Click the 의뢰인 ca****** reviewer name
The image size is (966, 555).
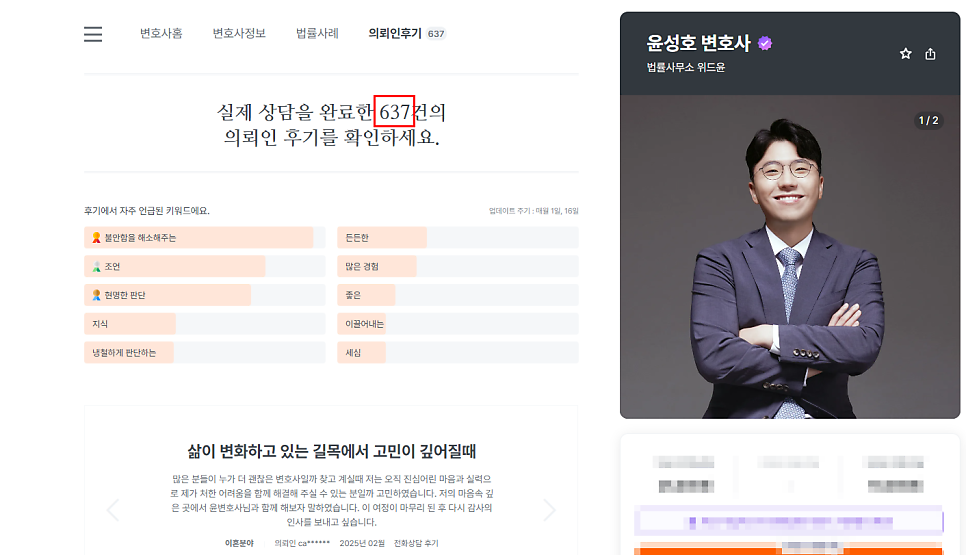tap(302, 543)
